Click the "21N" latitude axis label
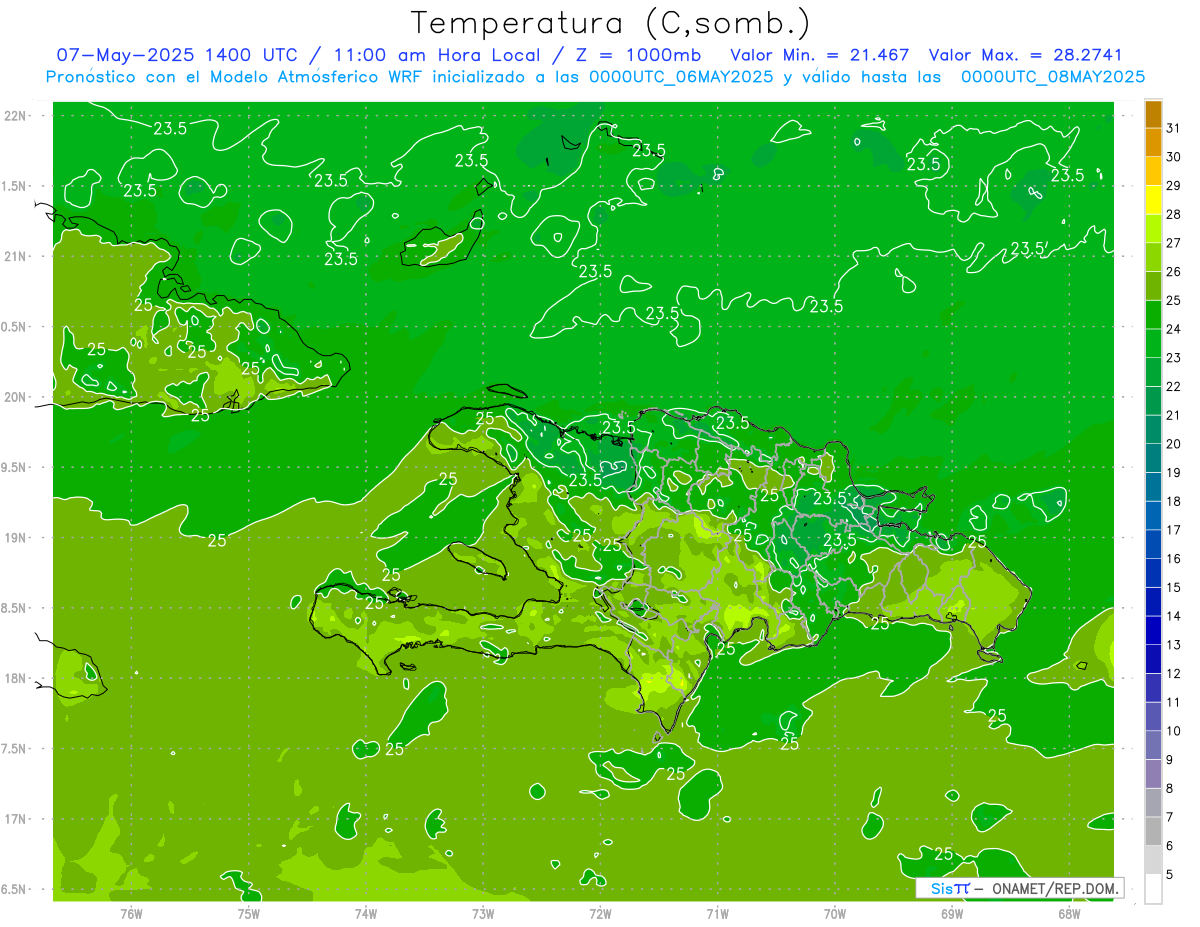 (16, 257)
